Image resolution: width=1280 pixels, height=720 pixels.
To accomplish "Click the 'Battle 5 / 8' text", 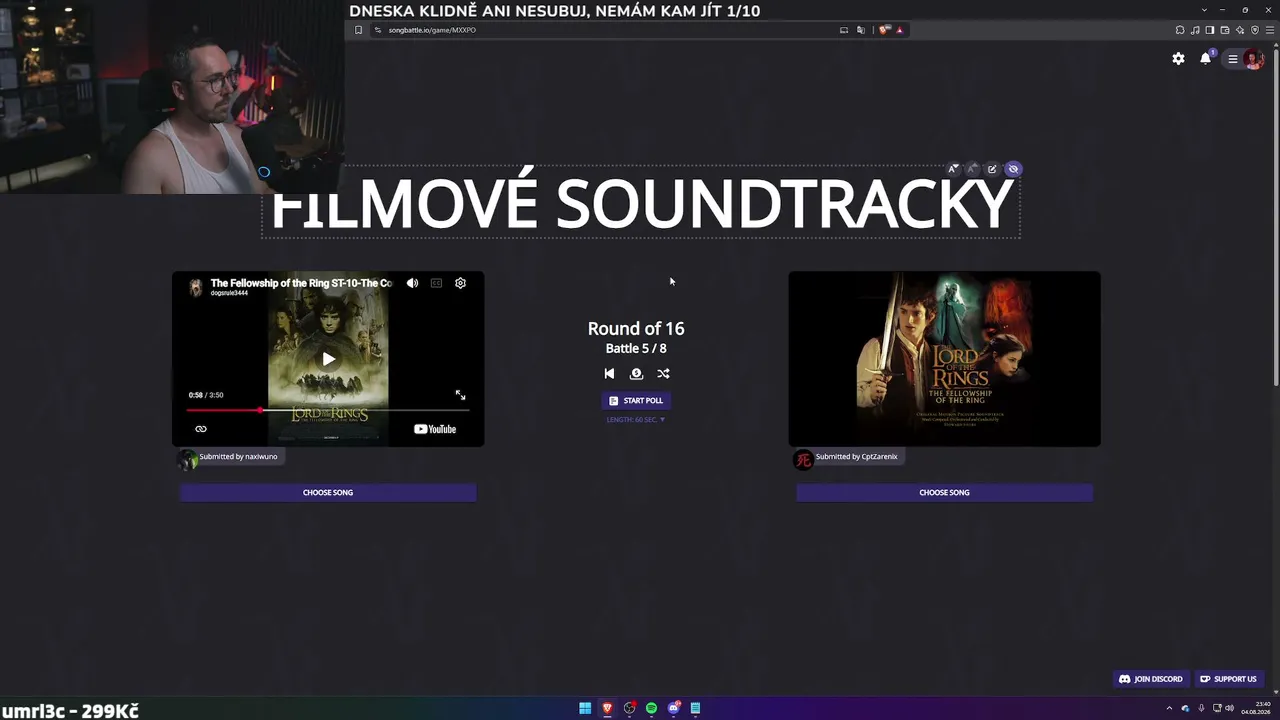I will point(636,348).
